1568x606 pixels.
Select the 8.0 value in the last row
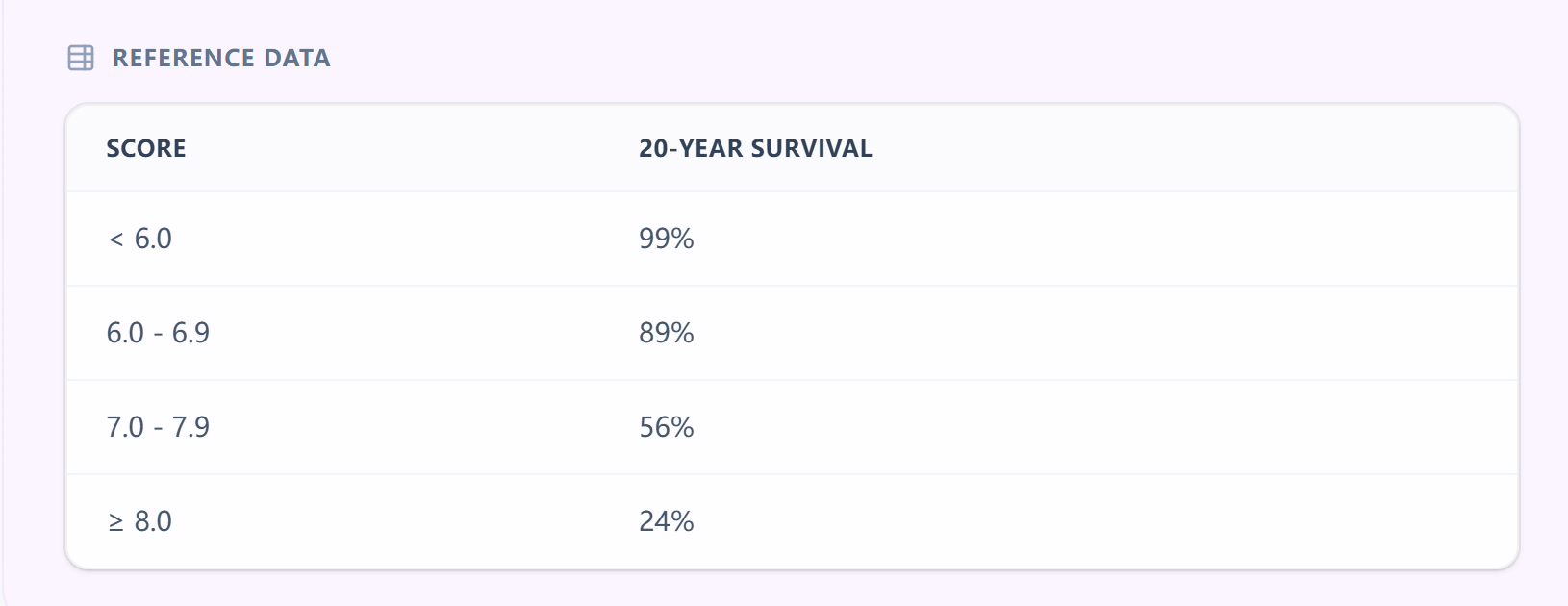point(153,521)
